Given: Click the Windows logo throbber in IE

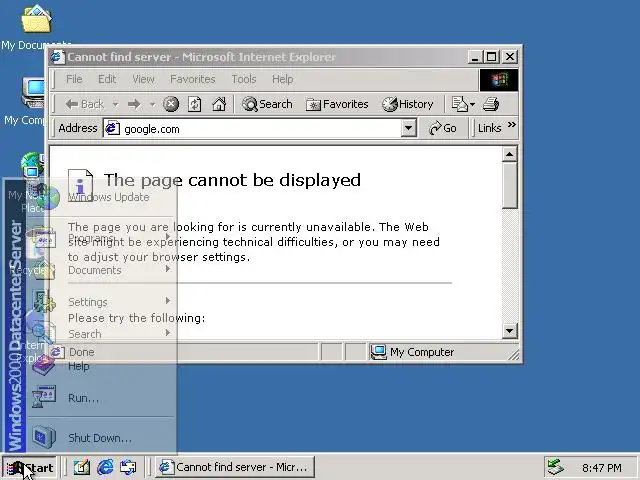Looking at the screenshot, I should 499,80.
